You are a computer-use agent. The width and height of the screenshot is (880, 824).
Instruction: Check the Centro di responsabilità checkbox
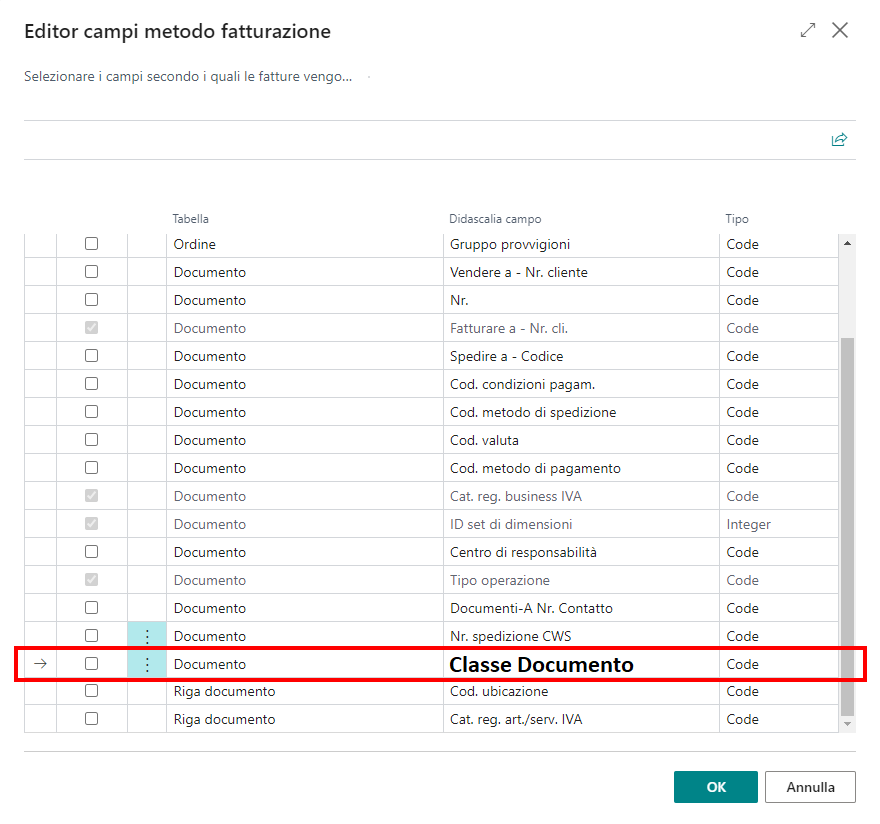(x=91, y=551)
